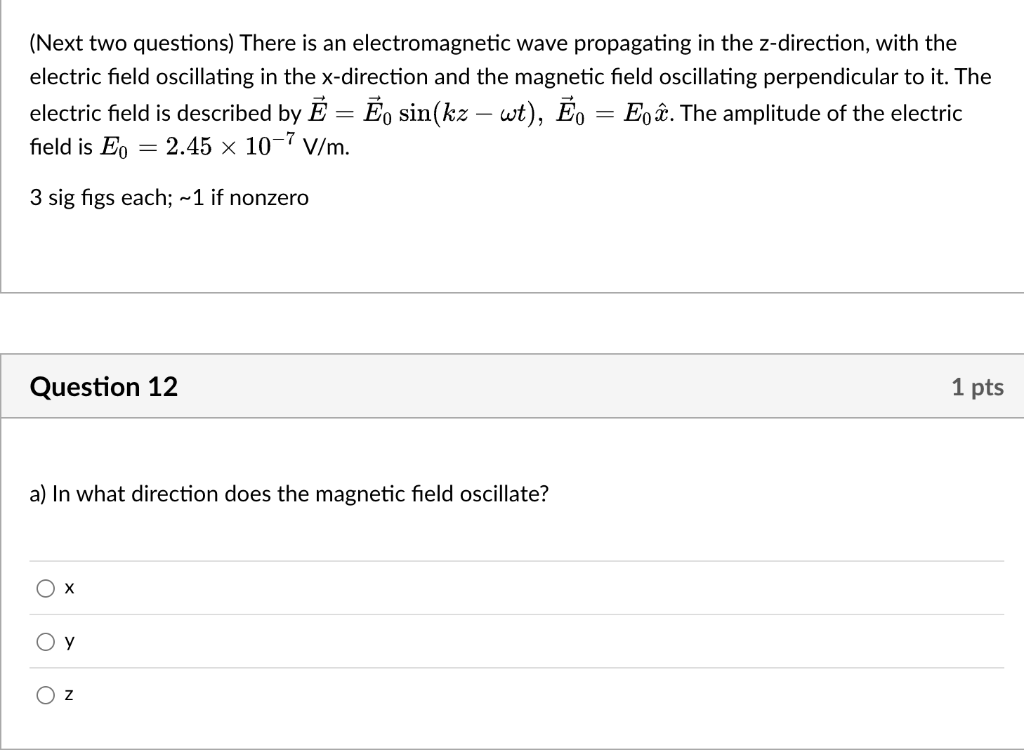Click the Question 12 heading
The width and height of the screenshot is (1024, 750).
click(104, 387)
